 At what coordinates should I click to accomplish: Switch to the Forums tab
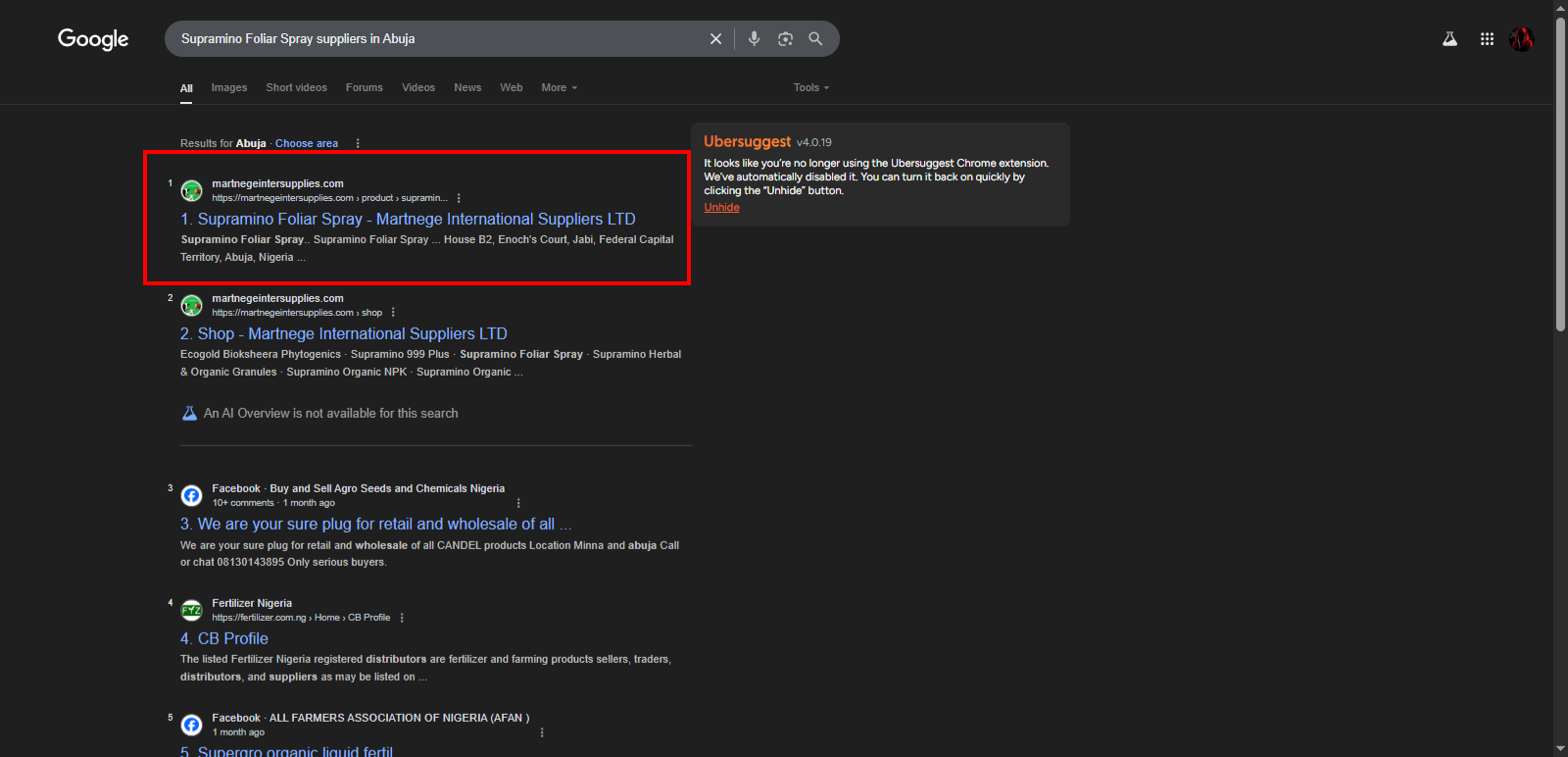pos(365,88)
